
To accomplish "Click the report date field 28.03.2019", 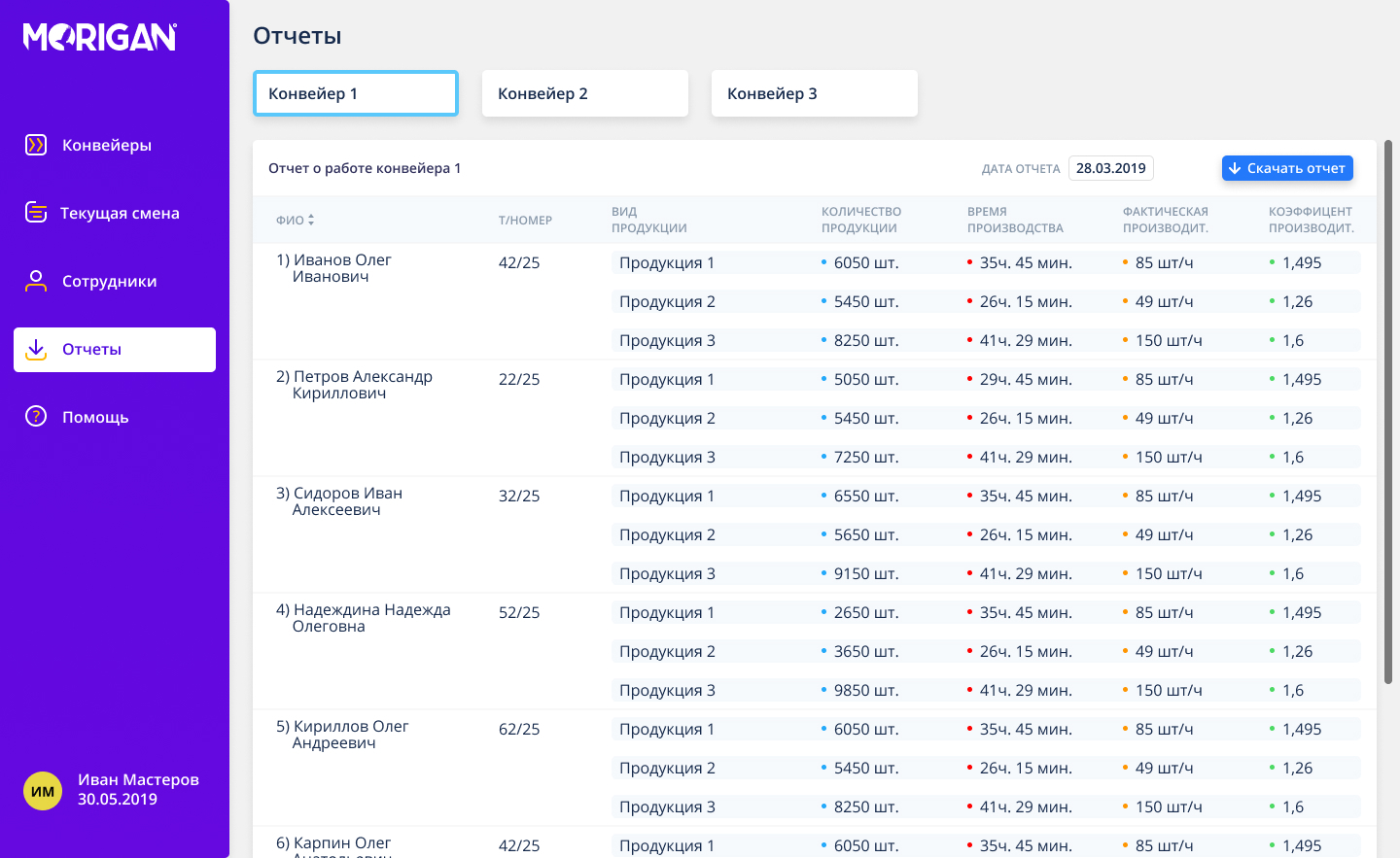I will point(1111,168).
